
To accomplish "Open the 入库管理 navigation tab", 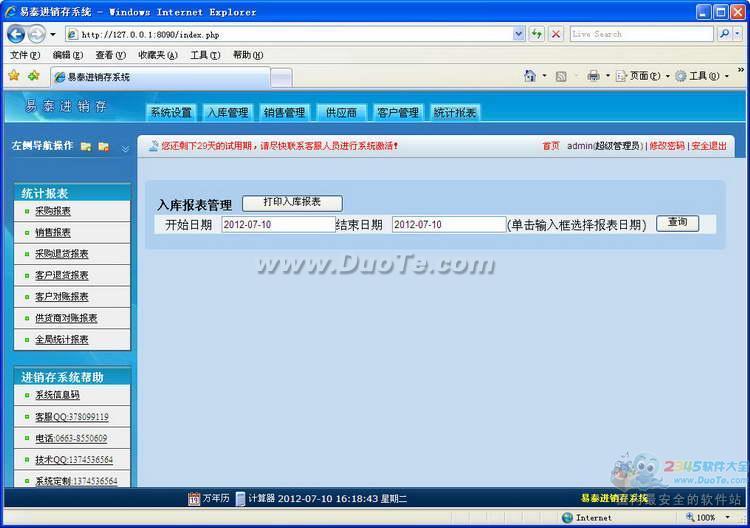I will (x=228, y=112).
